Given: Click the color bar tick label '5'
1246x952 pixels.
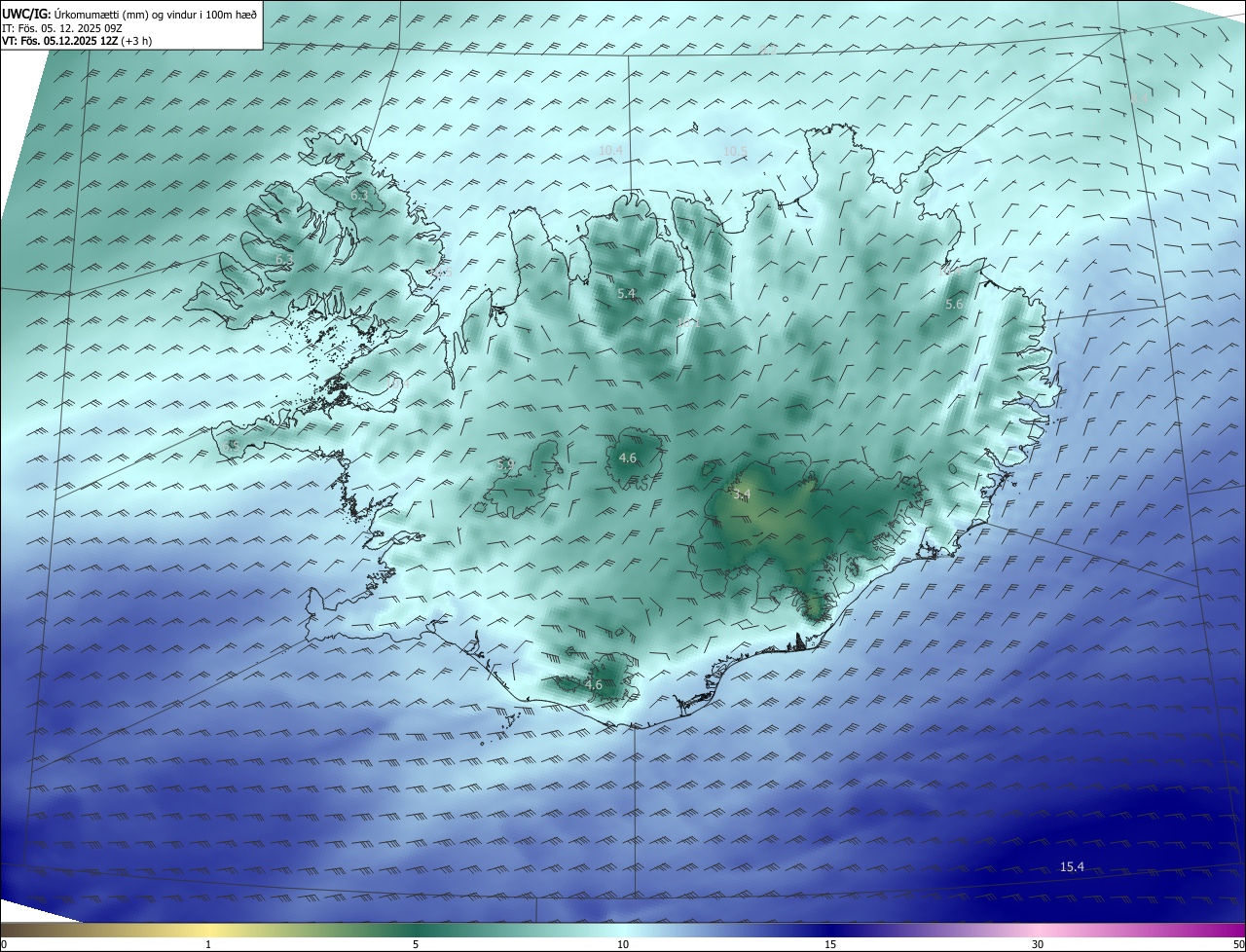Looking at the screenshot, I should (x=416, y=944).
